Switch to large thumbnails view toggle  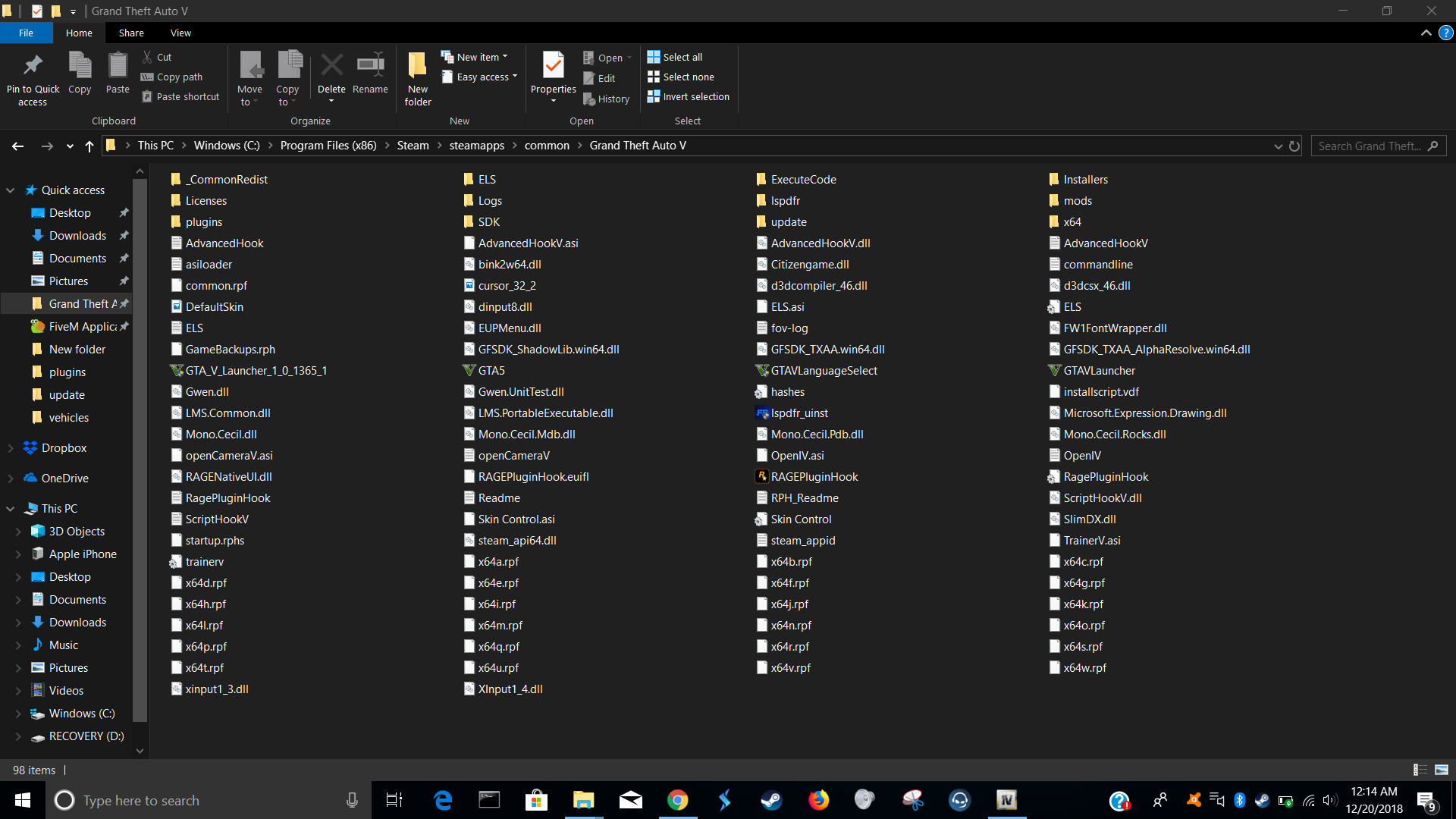pyautogui.click(x=1442, y=770)
